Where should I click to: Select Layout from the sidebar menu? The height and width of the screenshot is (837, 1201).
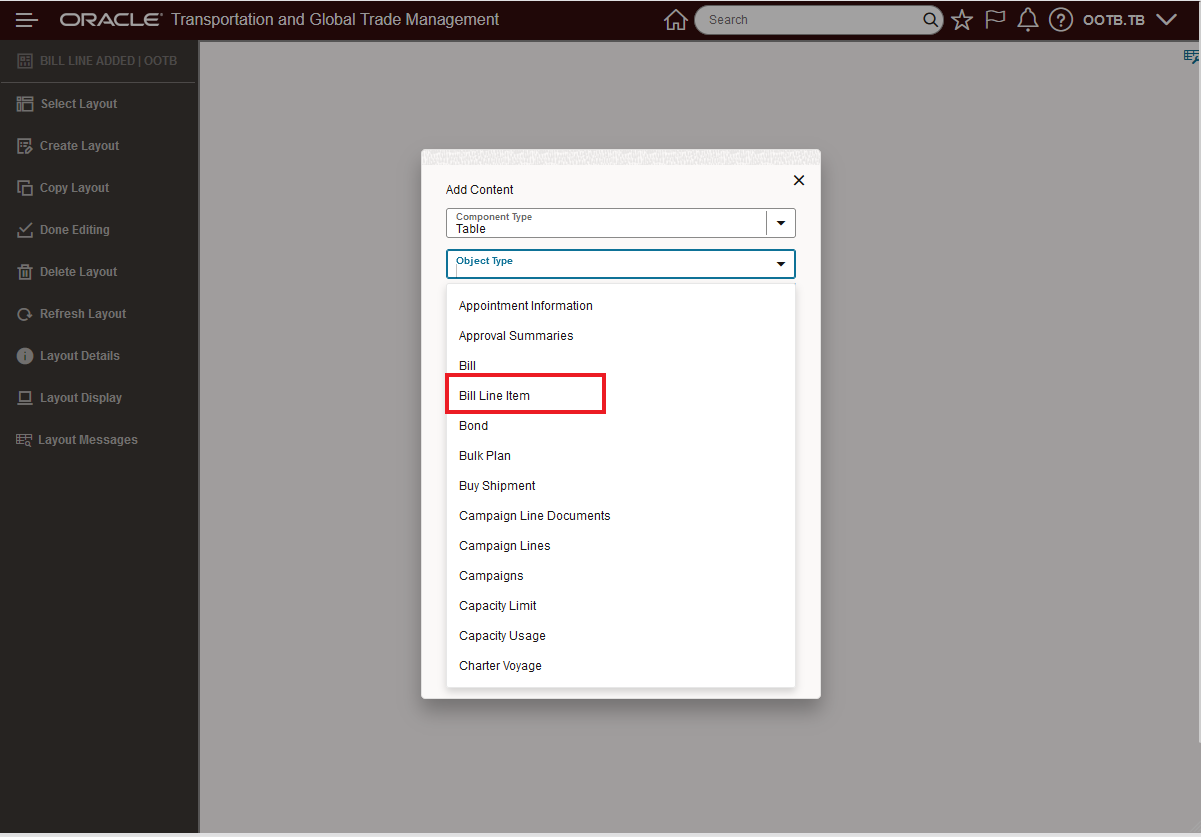(x=80, y=103)
